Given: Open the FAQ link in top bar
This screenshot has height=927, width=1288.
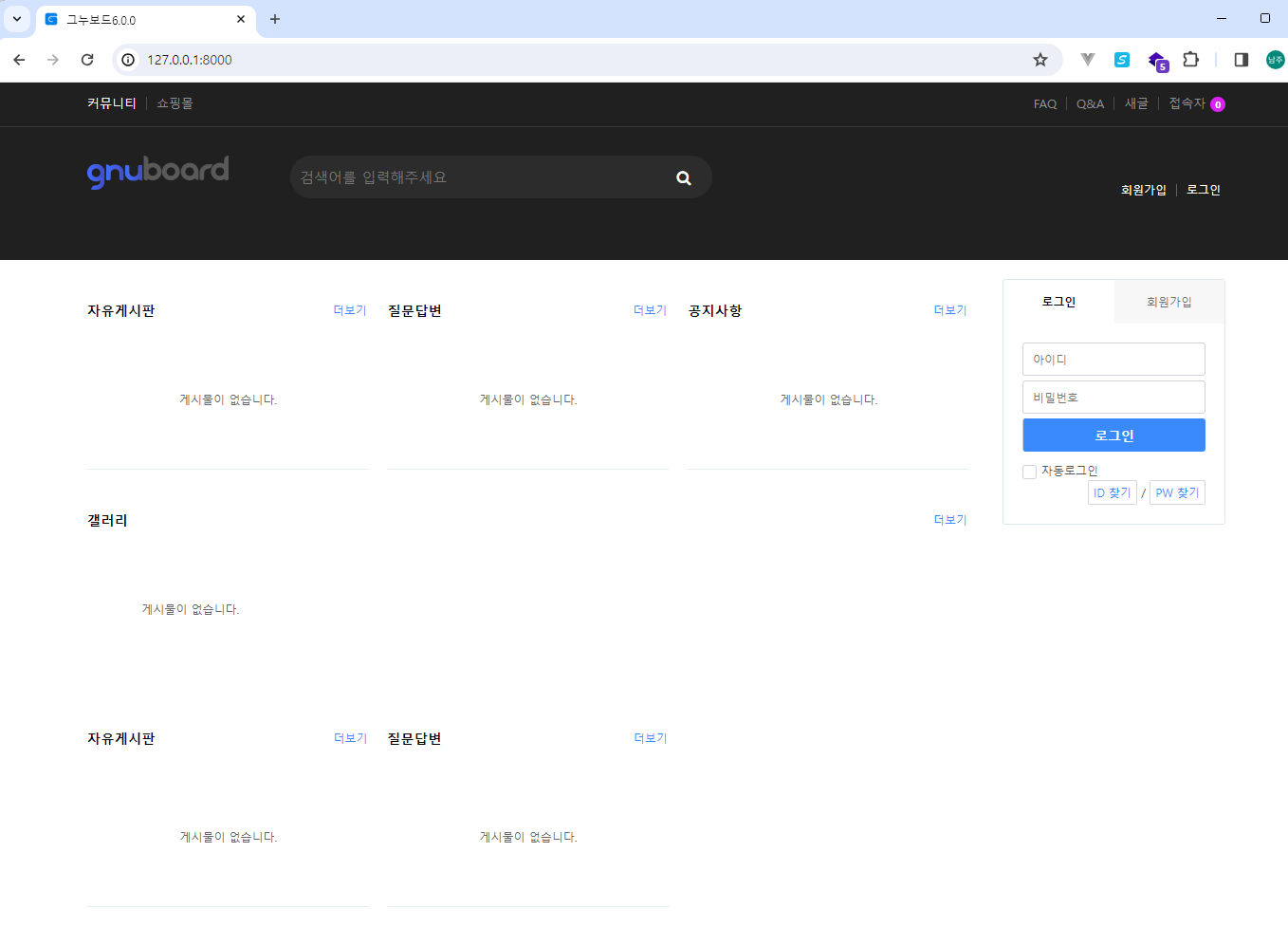Looking at the screenshot, I should (x=1044, y=104).
